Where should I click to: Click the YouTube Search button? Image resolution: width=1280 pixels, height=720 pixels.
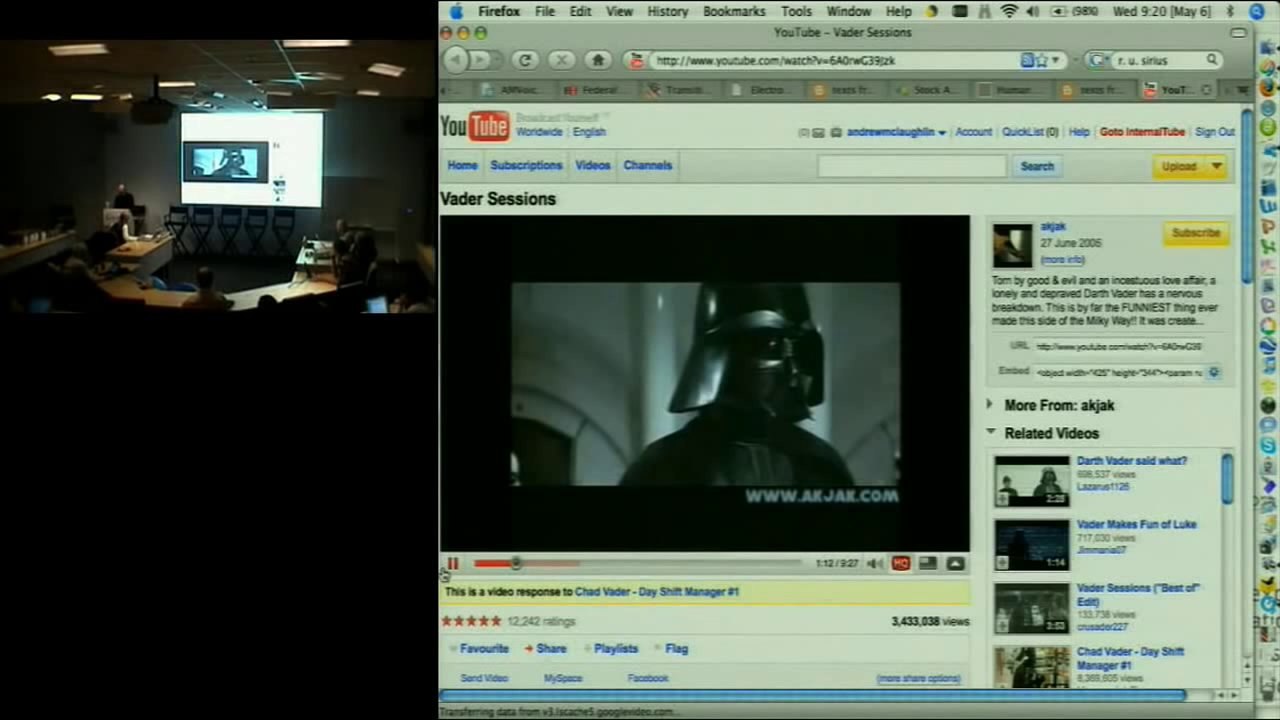pyautogui.click(x=1037, y=166)
